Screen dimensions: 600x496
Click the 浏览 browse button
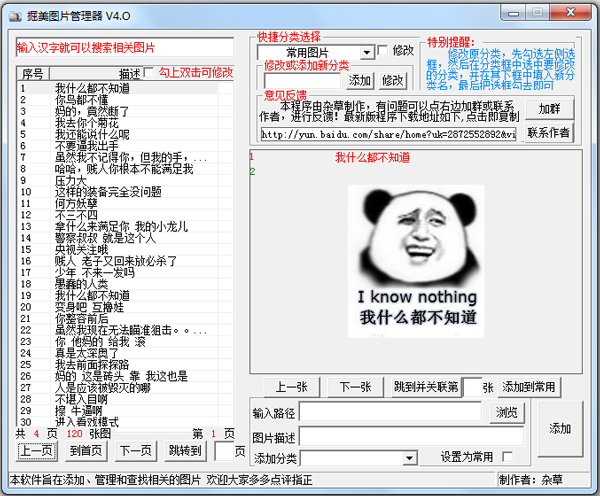[x=507, y=412]
